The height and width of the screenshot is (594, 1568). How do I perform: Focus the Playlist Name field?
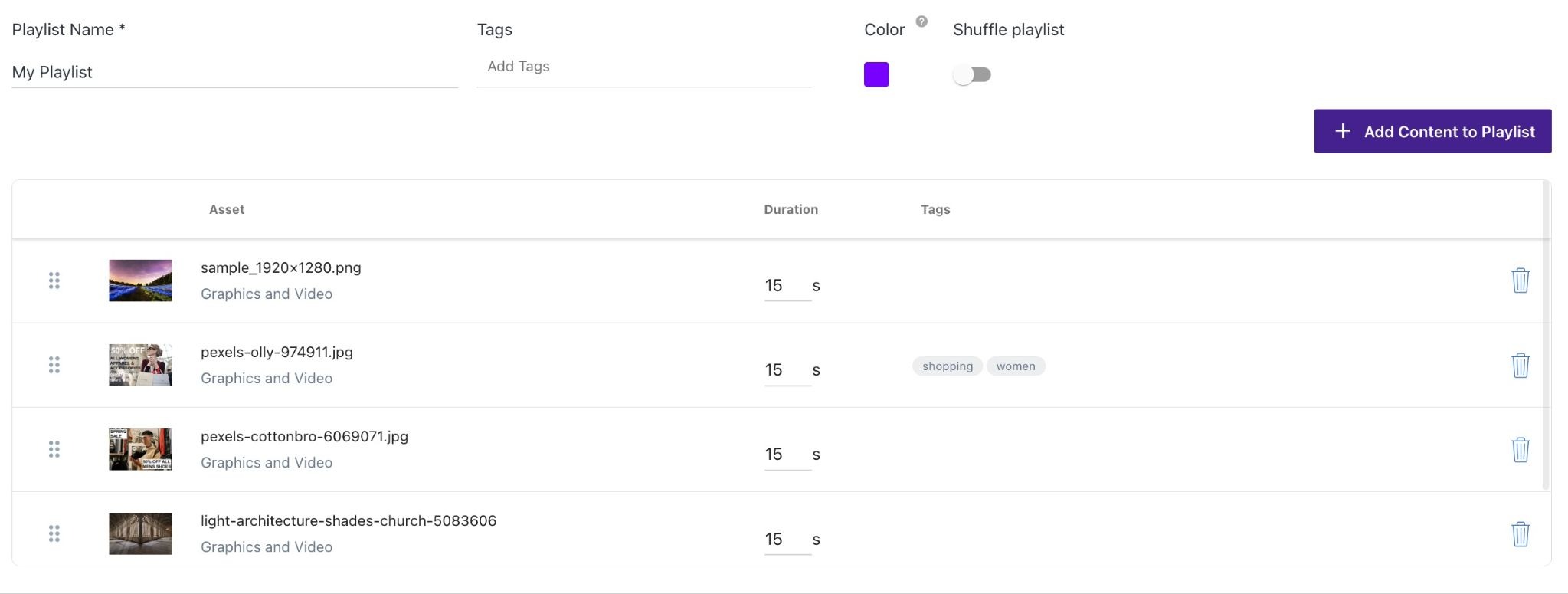click(x=234, y=72)
